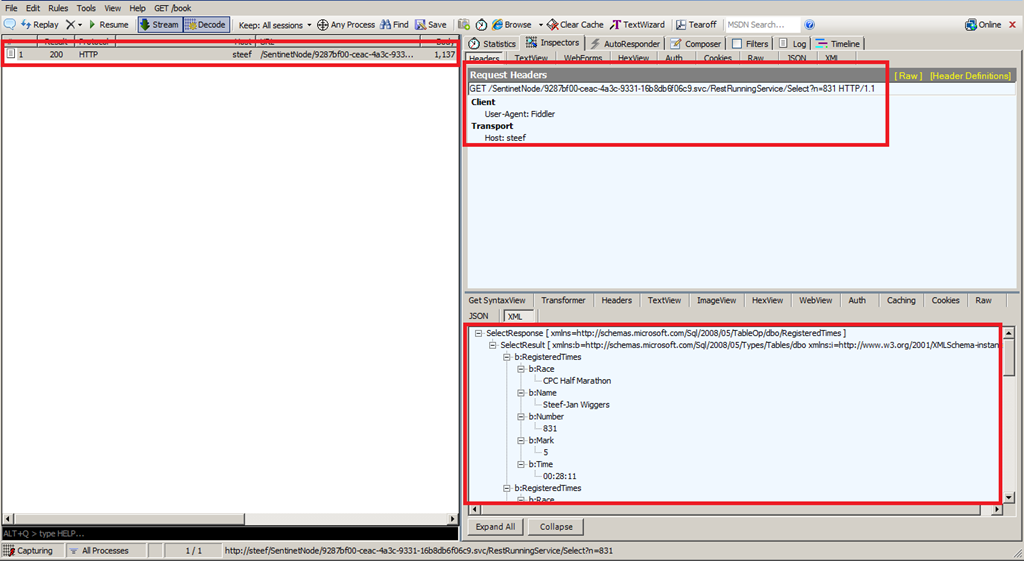Image resolution: width=1024 pixels, height=561 pixels.
Task: Switch to the Filters tab
Action: [750, 43]
